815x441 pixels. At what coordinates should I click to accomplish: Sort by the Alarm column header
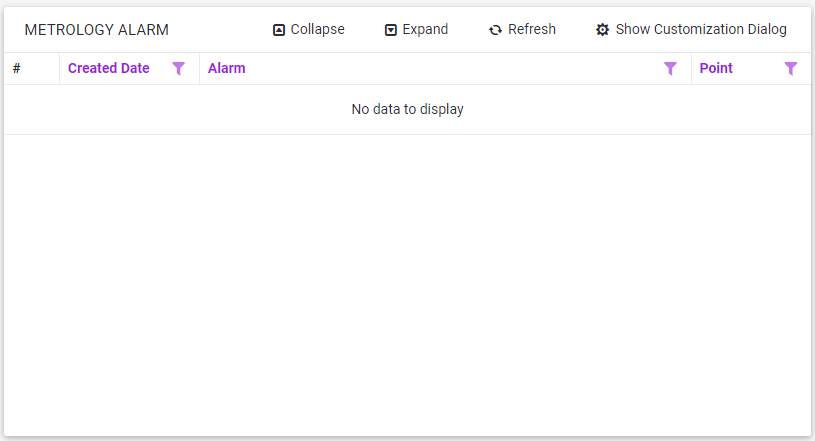(227, 69)
